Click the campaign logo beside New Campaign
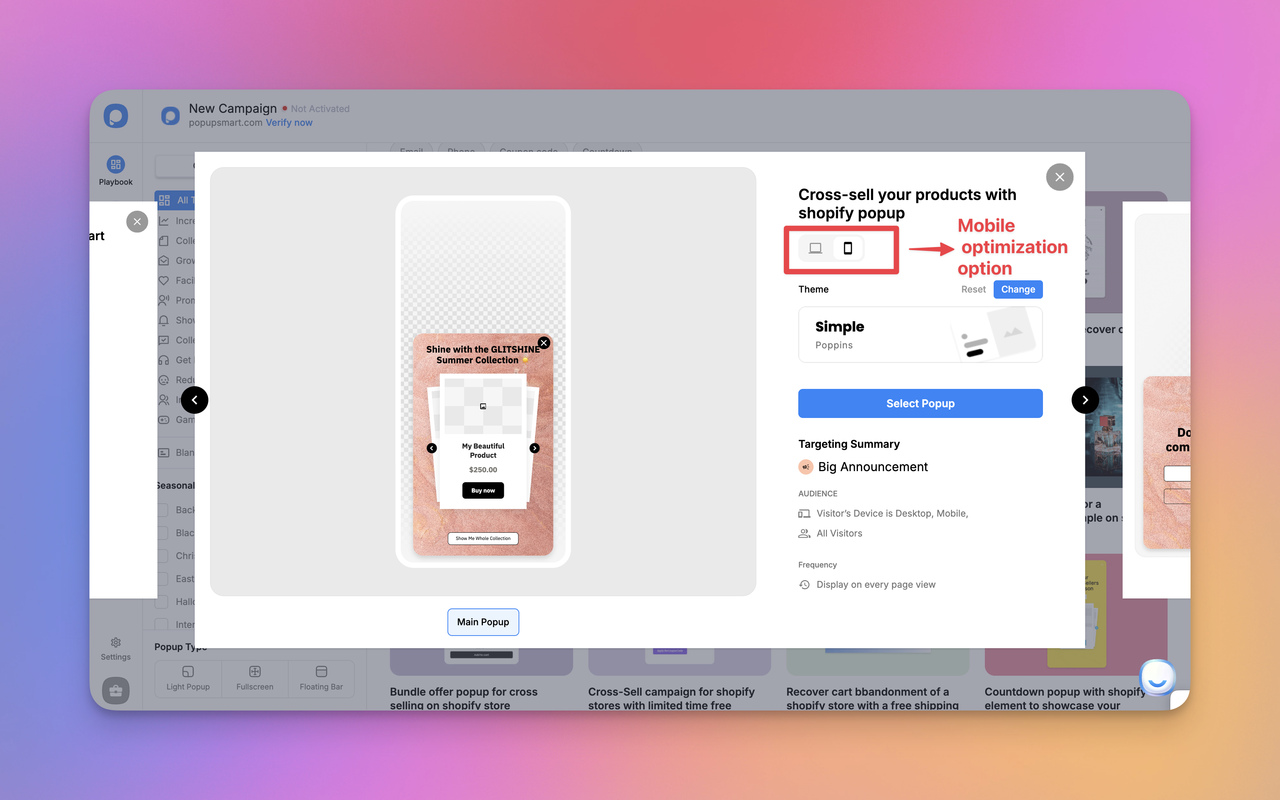Screen dimensions: 1280x800 tap(171, 116)
